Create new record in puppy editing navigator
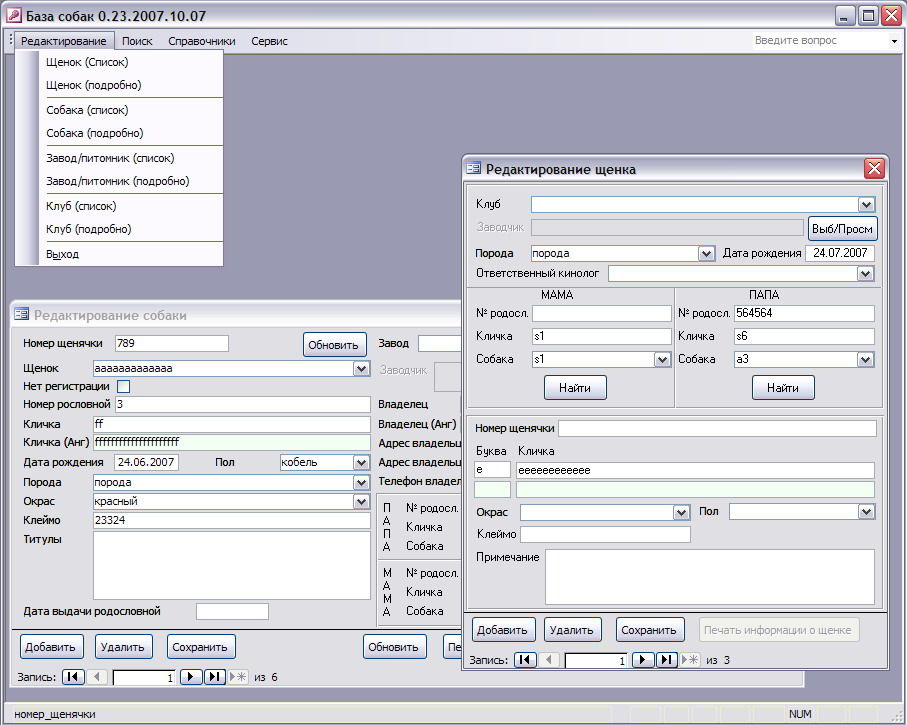907x725 pixels. pos(690,660)
